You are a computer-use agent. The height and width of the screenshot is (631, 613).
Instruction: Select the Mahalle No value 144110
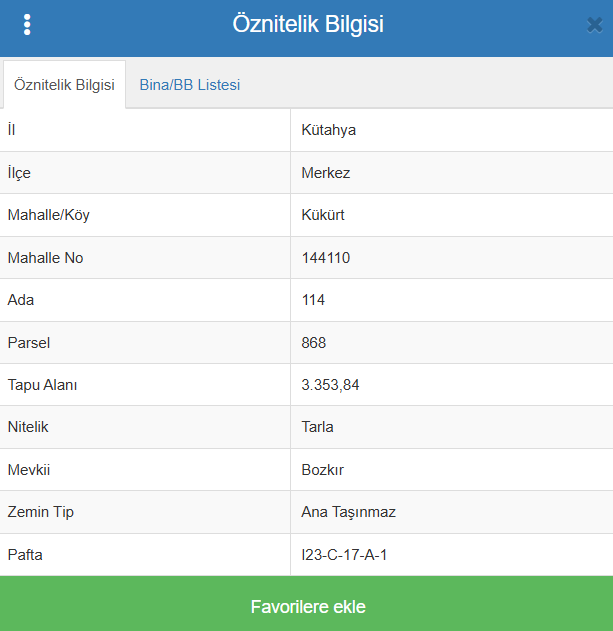pos(326,258)
